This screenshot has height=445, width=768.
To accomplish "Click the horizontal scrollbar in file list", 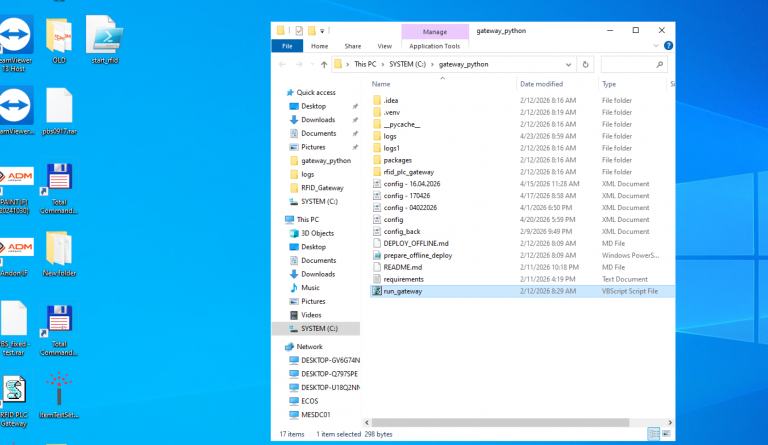I will (500, 422).
